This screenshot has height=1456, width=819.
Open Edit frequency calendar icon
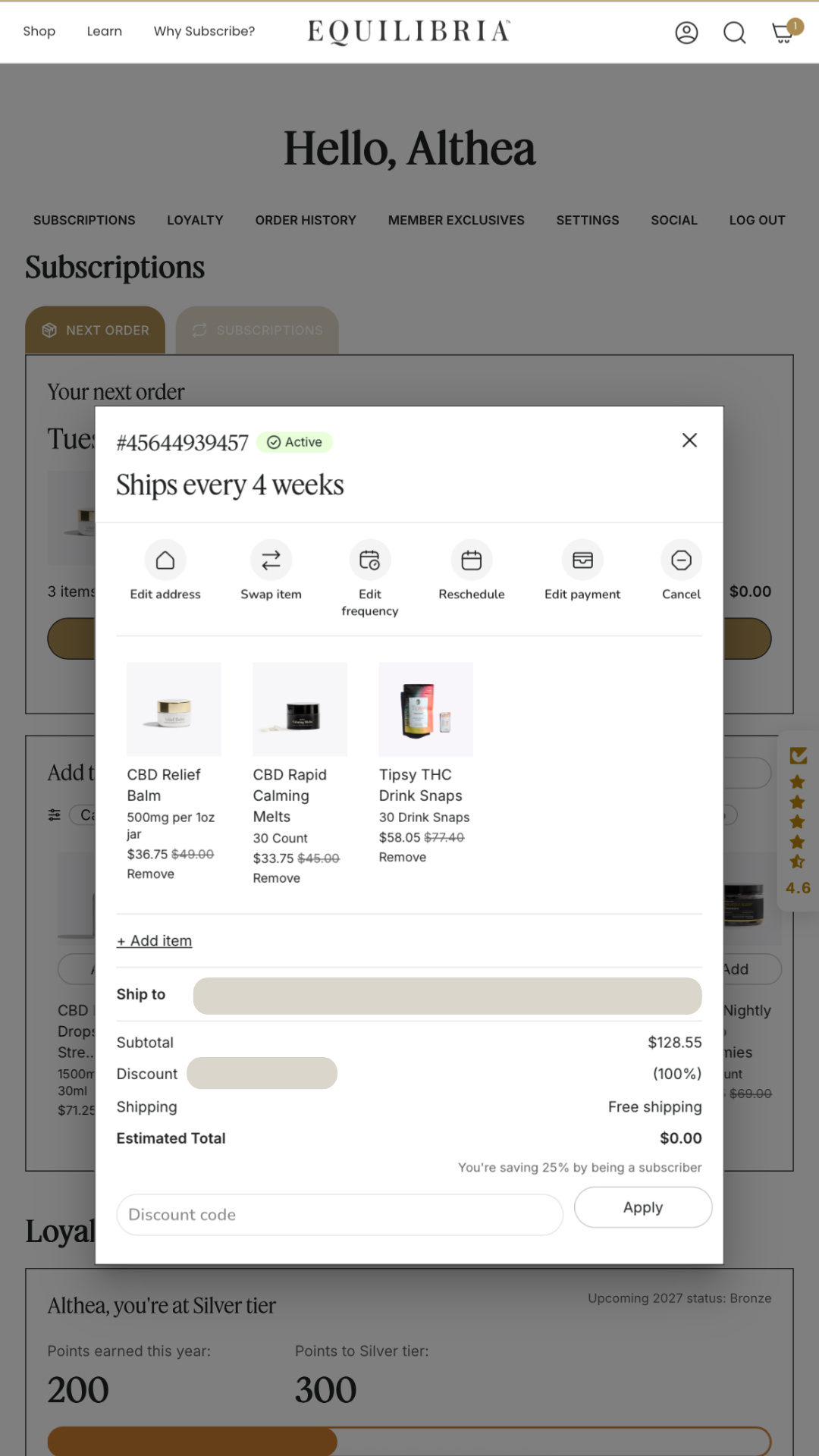[x=369, y=560]
